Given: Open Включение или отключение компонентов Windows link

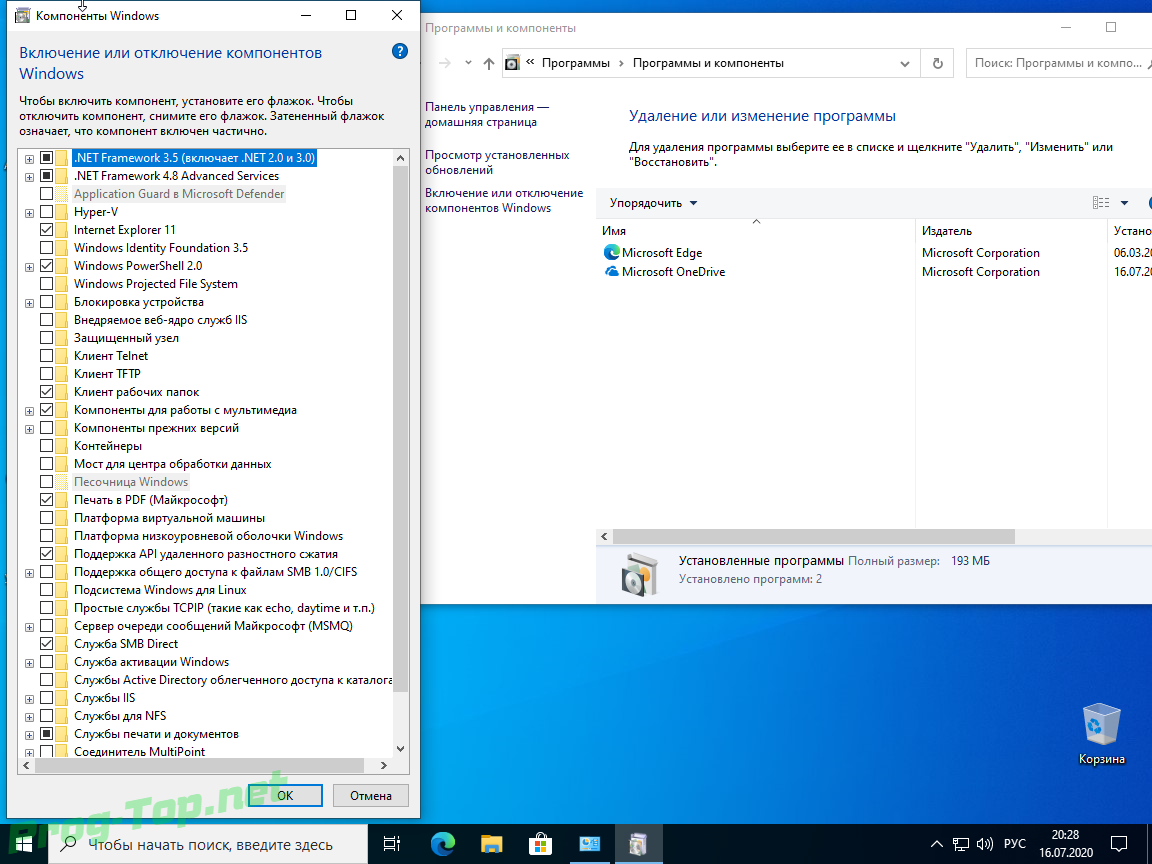Looking at the screenshot, I should [504, 200].
